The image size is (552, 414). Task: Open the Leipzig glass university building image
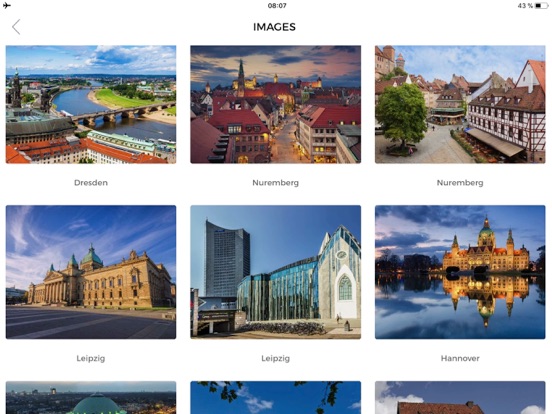click(276, 272)
